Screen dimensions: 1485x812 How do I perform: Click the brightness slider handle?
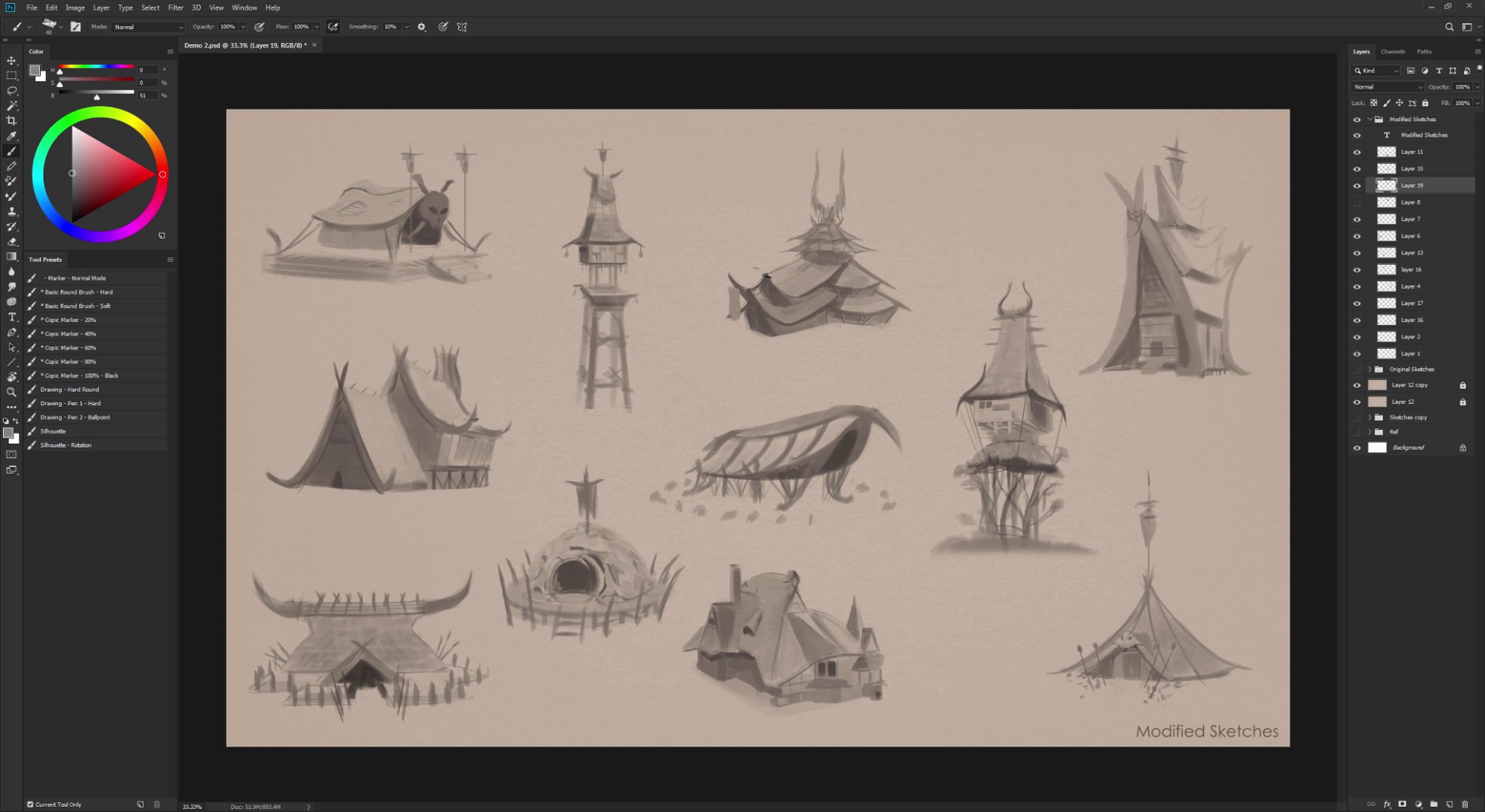click(96, 97)
